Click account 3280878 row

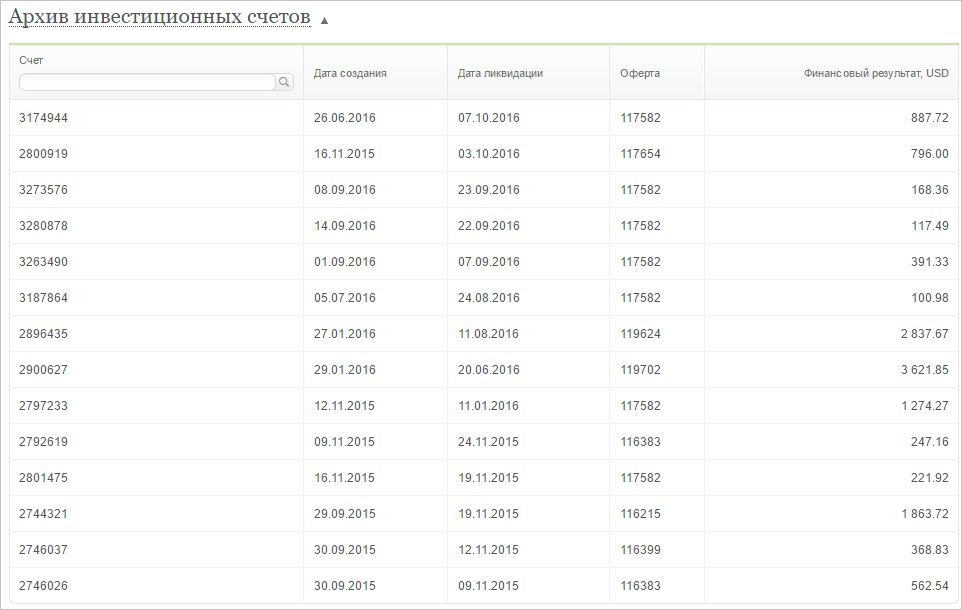43,226
